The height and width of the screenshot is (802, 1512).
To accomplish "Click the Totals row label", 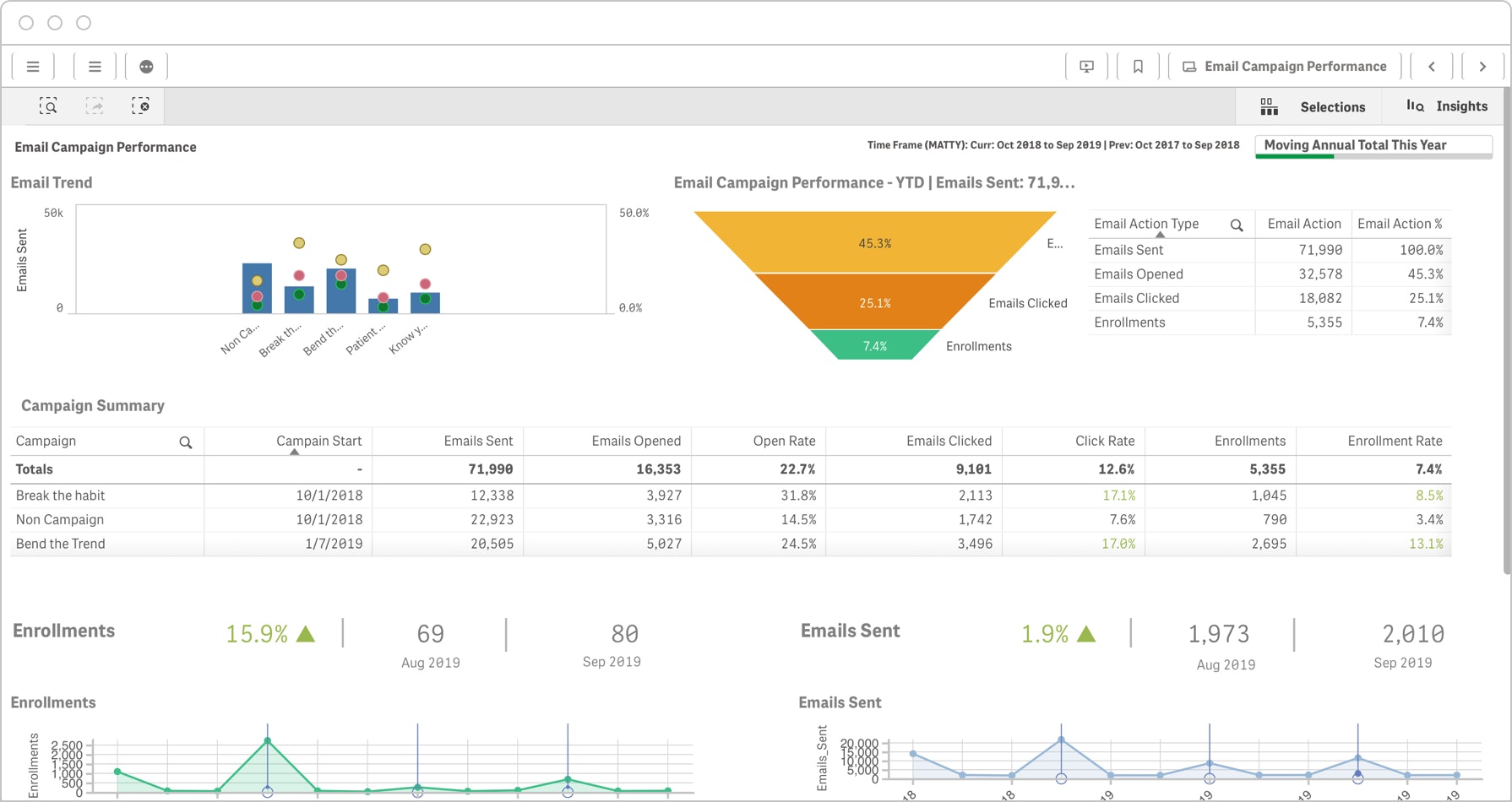I will (x=35, y=469).
